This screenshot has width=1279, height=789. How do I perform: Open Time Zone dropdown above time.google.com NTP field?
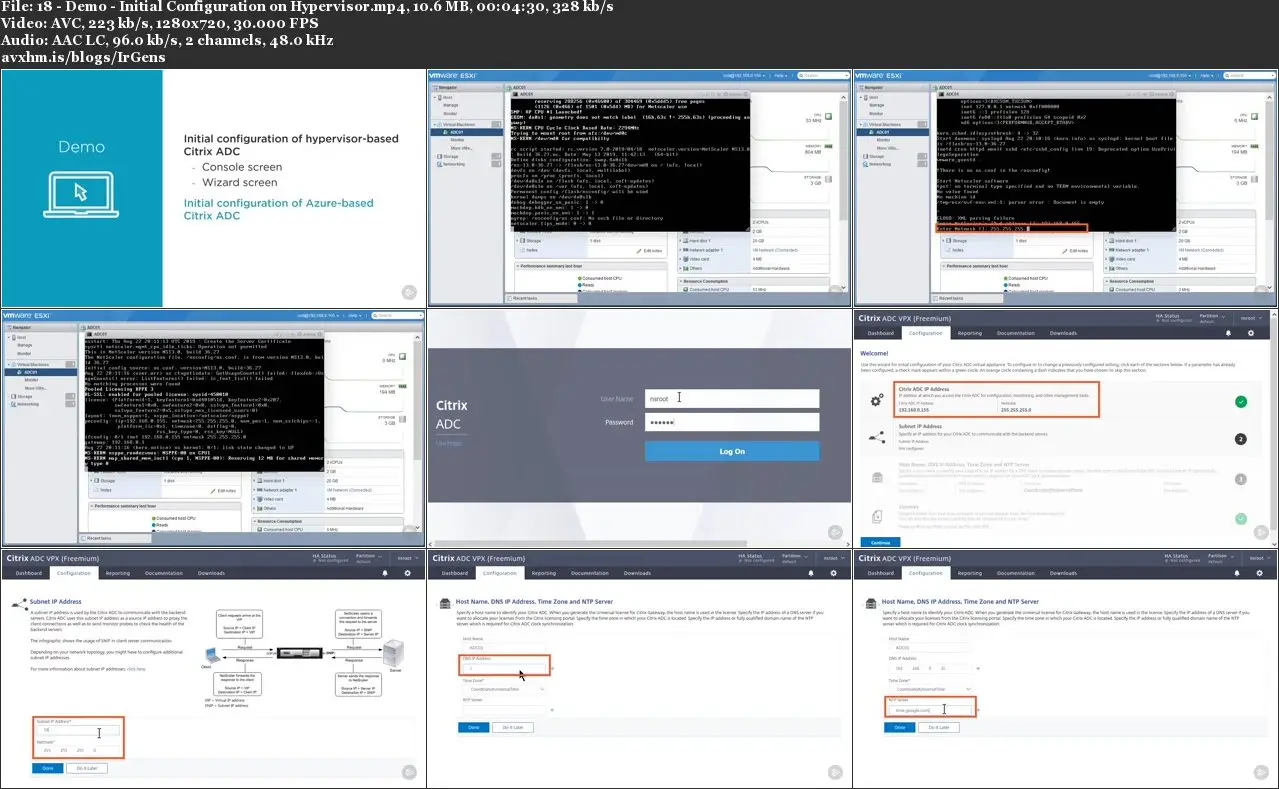[930, 689]
